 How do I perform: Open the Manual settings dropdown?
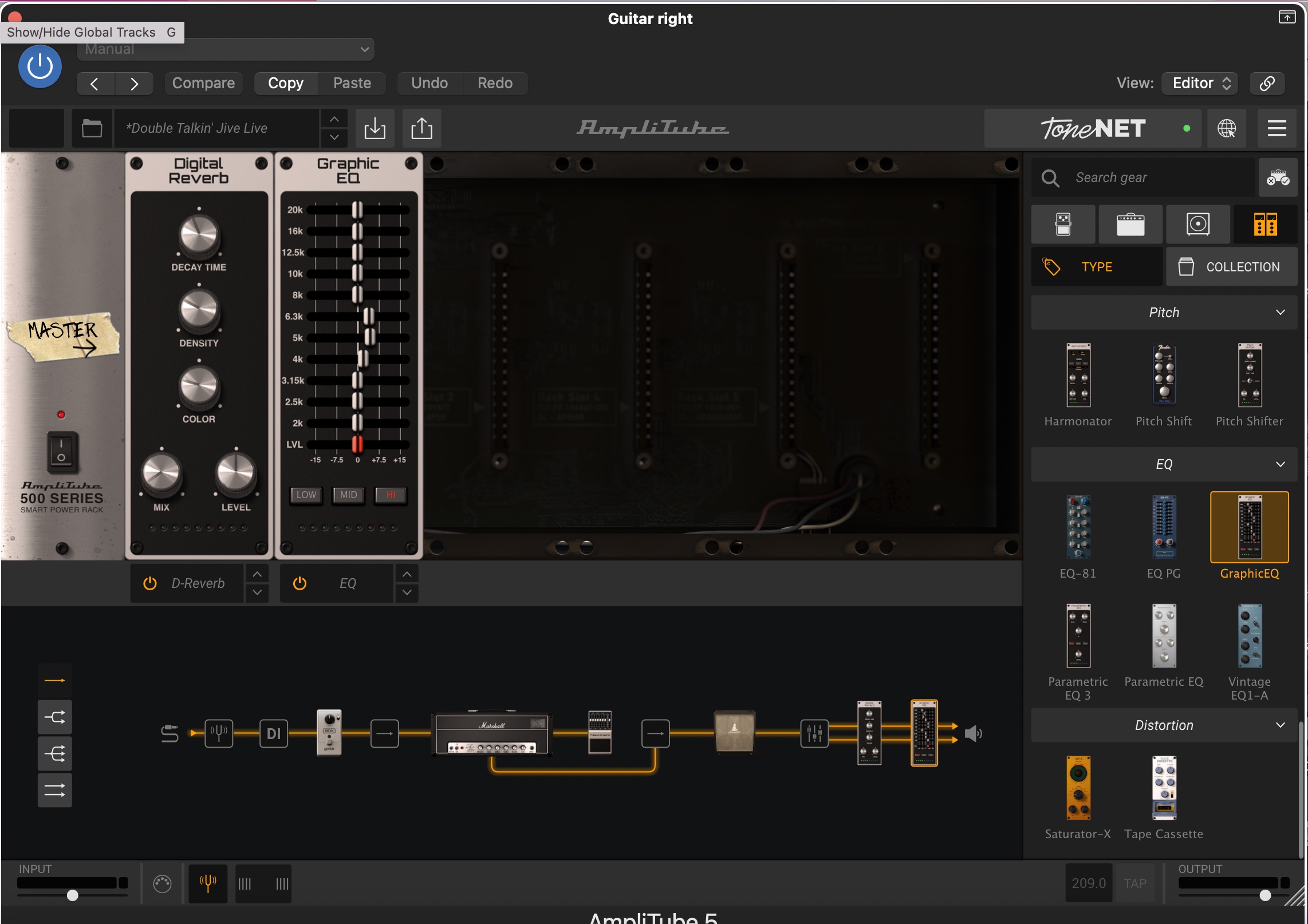point(226,49)
